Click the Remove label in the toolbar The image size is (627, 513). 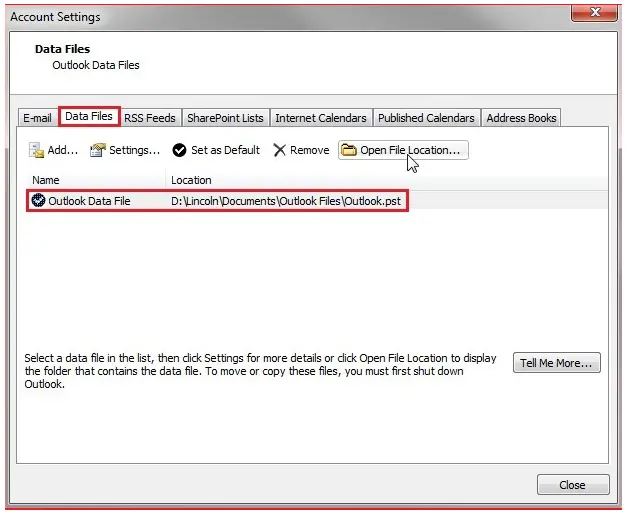pos(310,150)
